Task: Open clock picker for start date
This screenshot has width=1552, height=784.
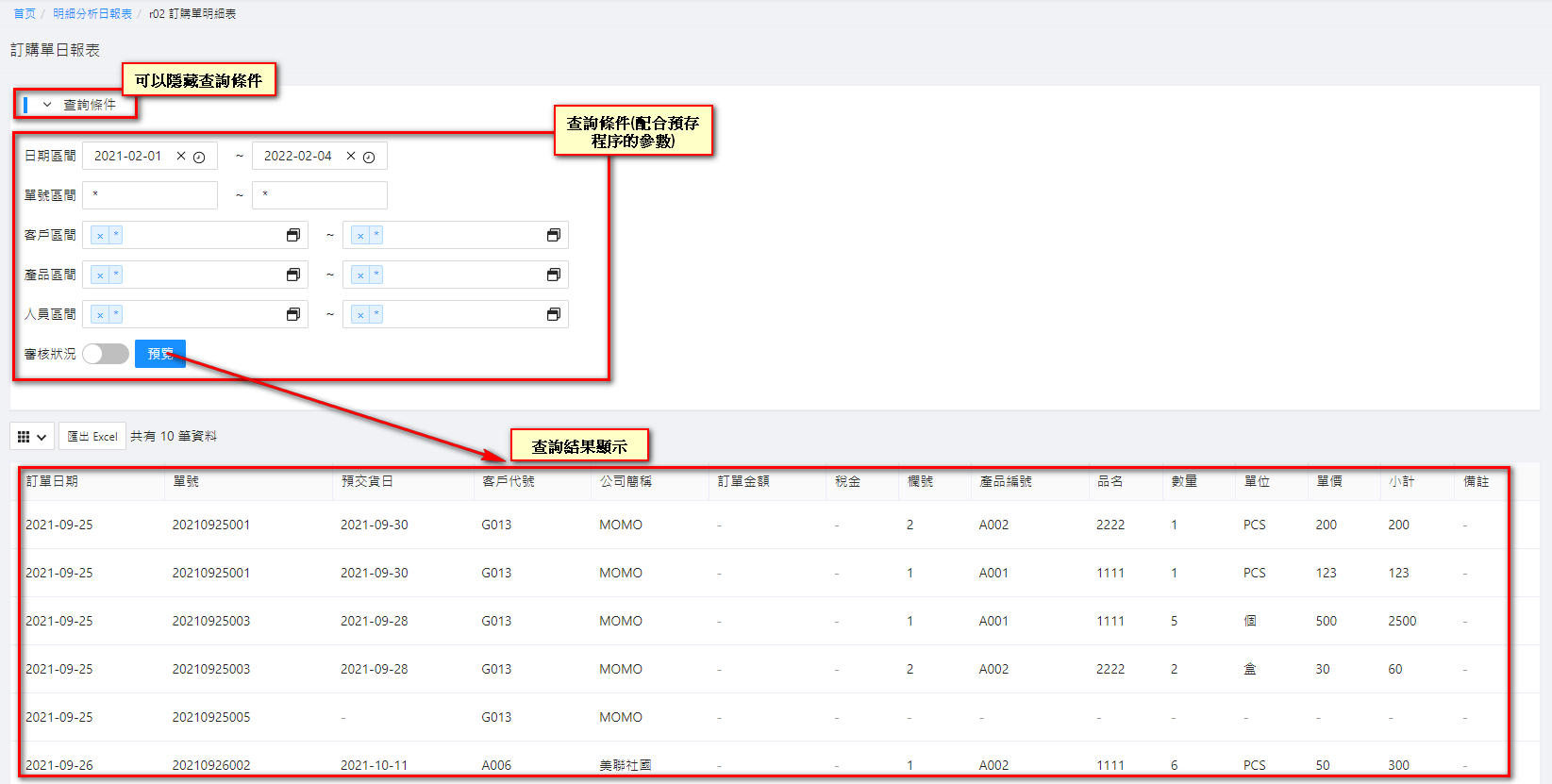Action: click(199, 158)
